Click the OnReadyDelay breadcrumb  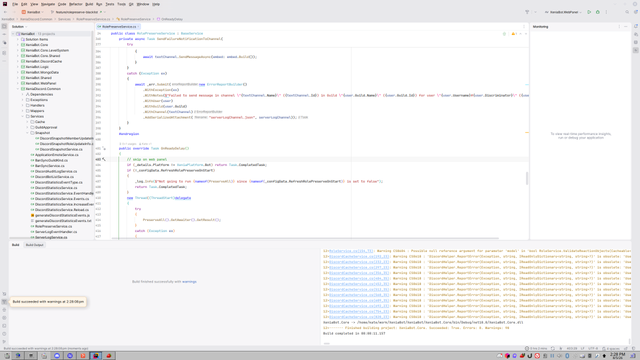[x=172, y=19]
